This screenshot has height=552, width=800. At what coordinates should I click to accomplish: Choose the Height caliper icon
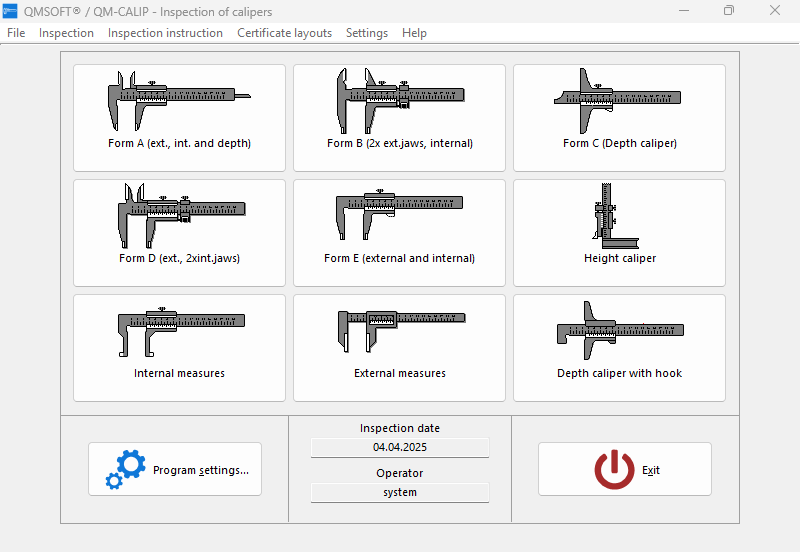tap(619, 233)
